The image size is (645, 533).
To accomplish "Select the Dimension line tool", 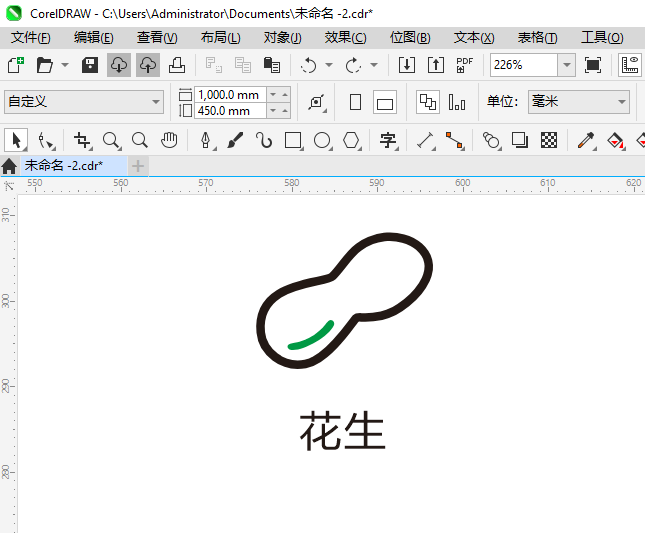I will [426, 141].
